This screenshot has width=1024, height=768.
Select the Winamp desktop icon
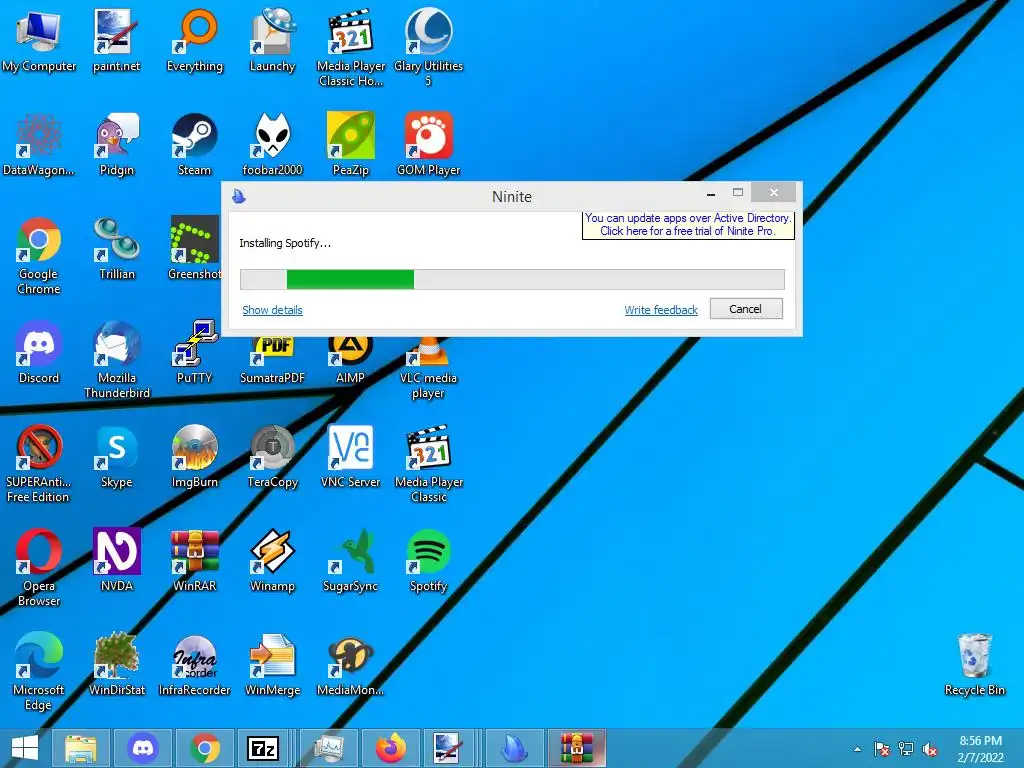pyautogui.click(x=272, y=561)
